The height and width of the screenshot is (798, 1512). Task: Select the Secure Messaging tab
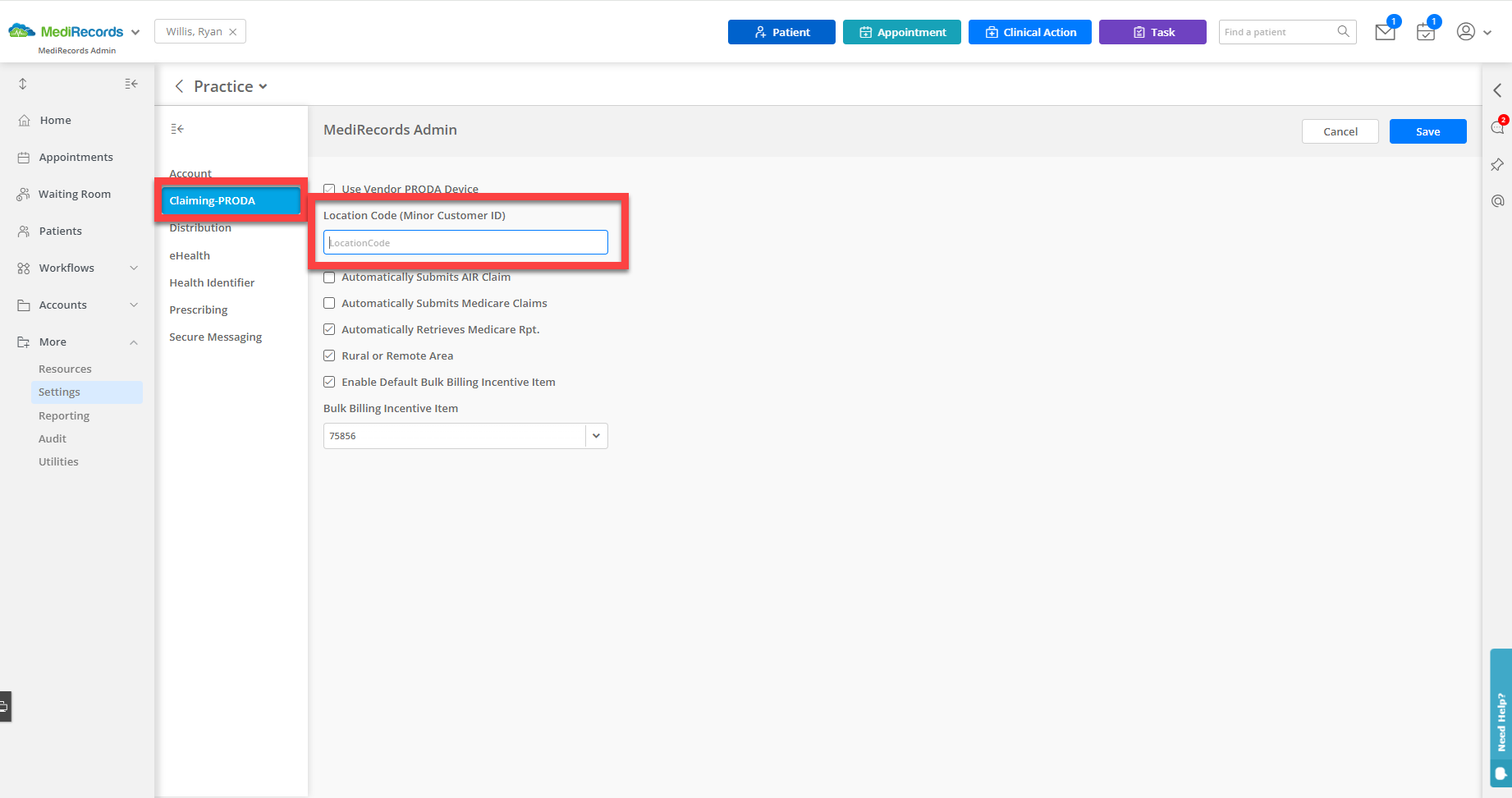click(x=216, y=337)
